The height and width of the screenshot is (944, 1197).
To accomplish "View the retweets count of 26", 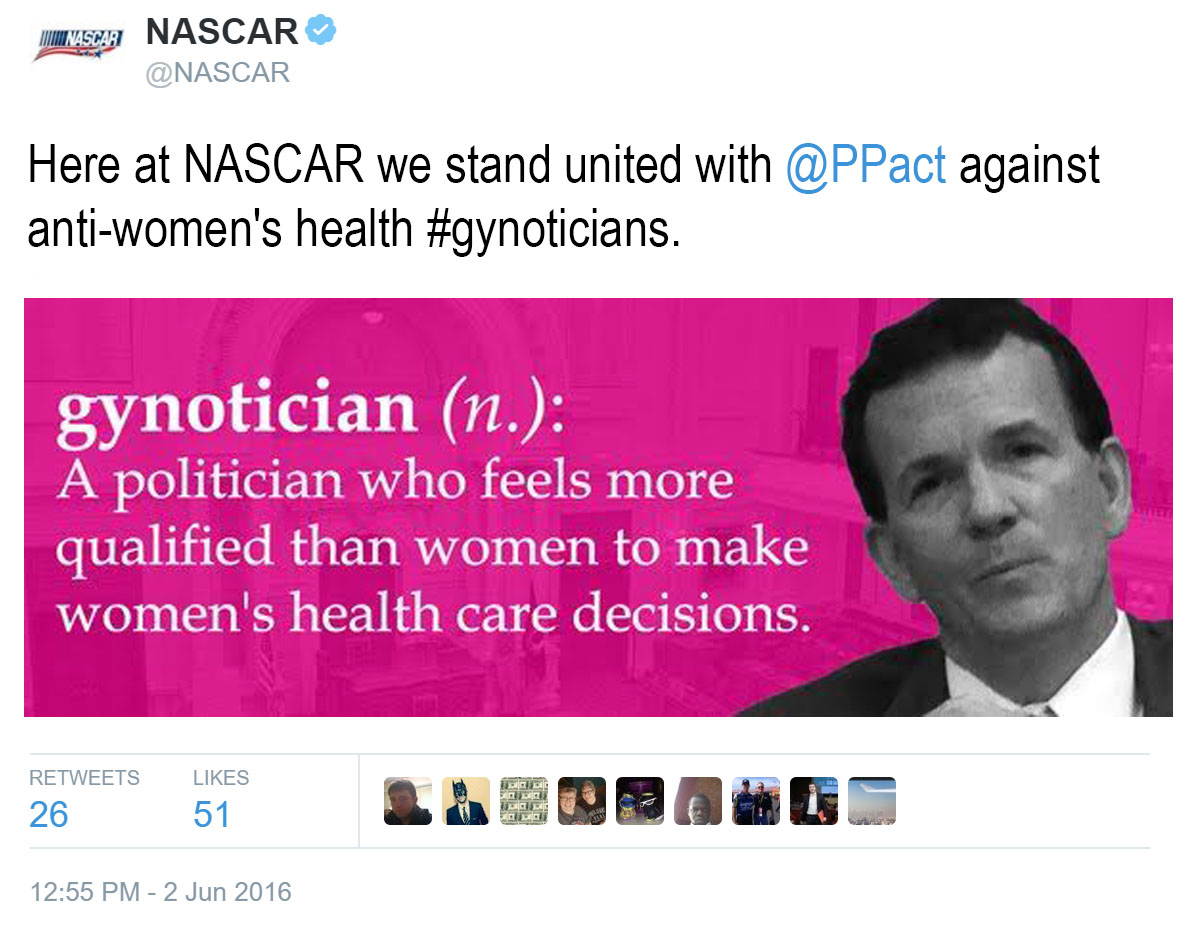I will [x=48, y=815].
